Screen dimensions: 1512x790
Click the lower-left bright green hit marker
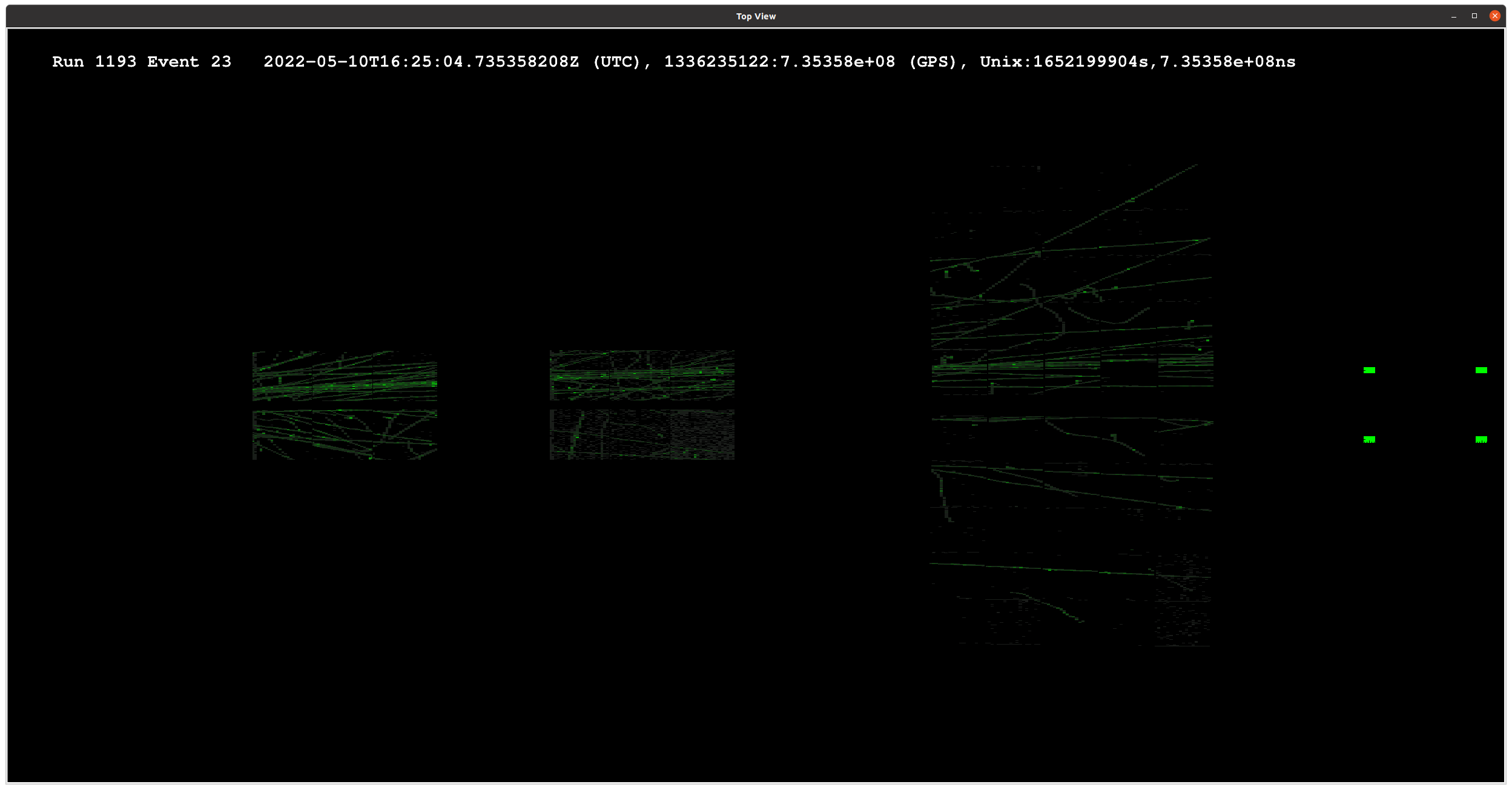1369,439
